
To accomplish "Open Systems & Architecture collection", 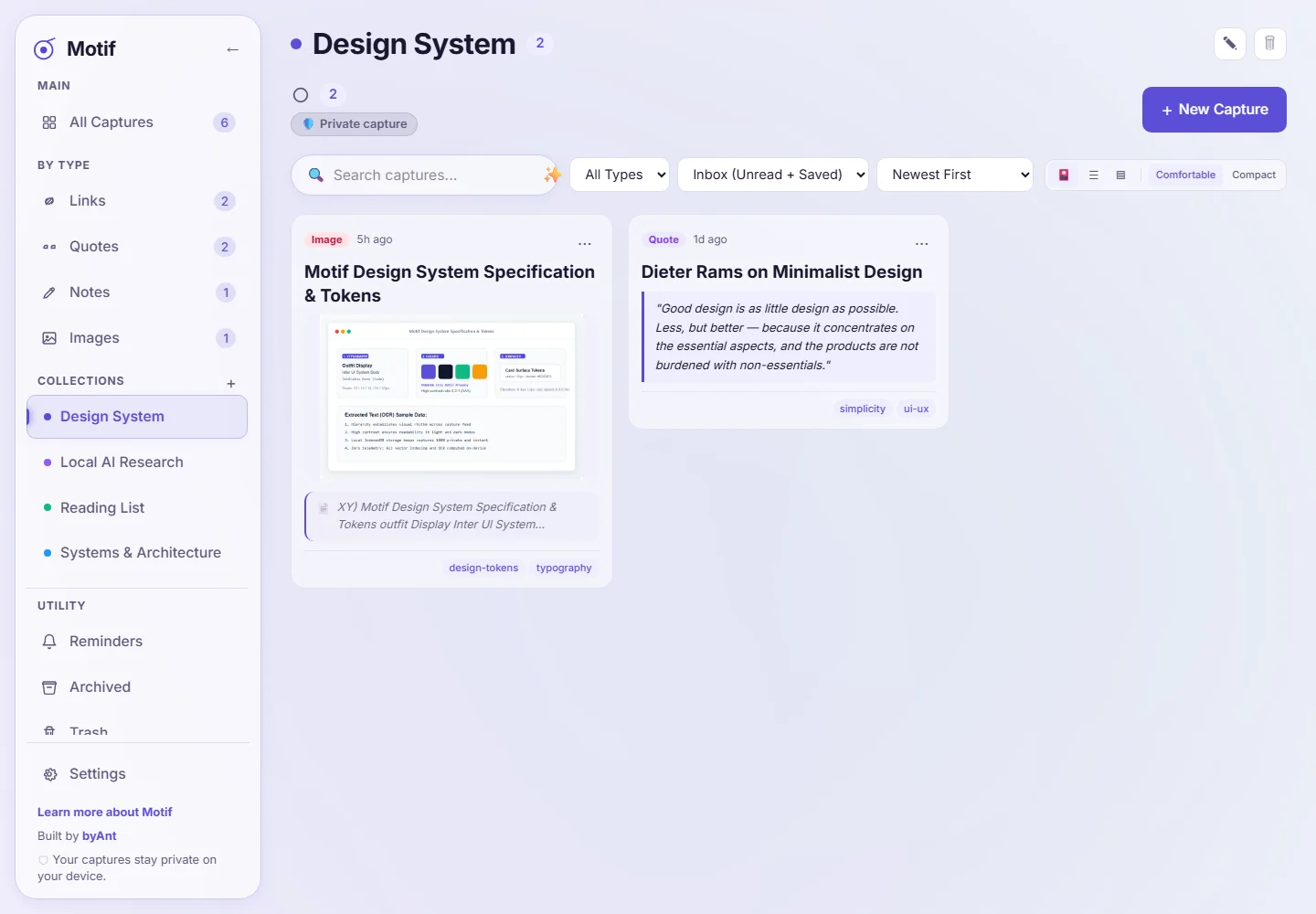I will [137, 553].
